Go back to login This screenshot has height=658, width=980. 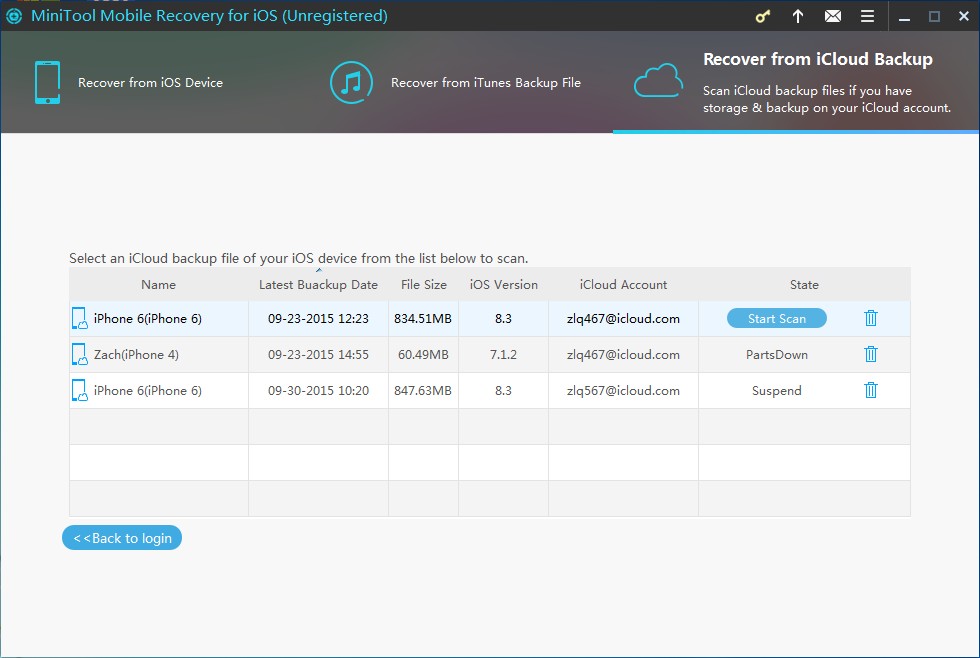tap(122, 538)
